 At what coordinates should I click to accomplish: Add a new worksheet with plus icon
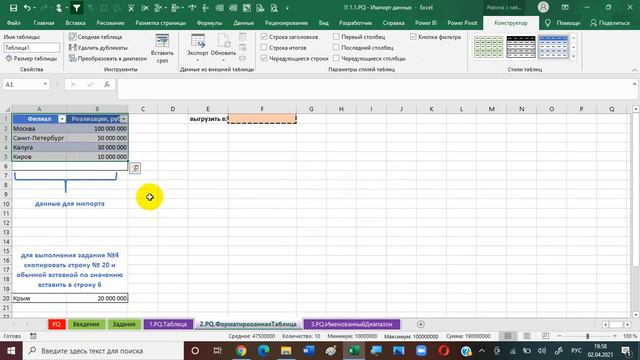(421, 324)
